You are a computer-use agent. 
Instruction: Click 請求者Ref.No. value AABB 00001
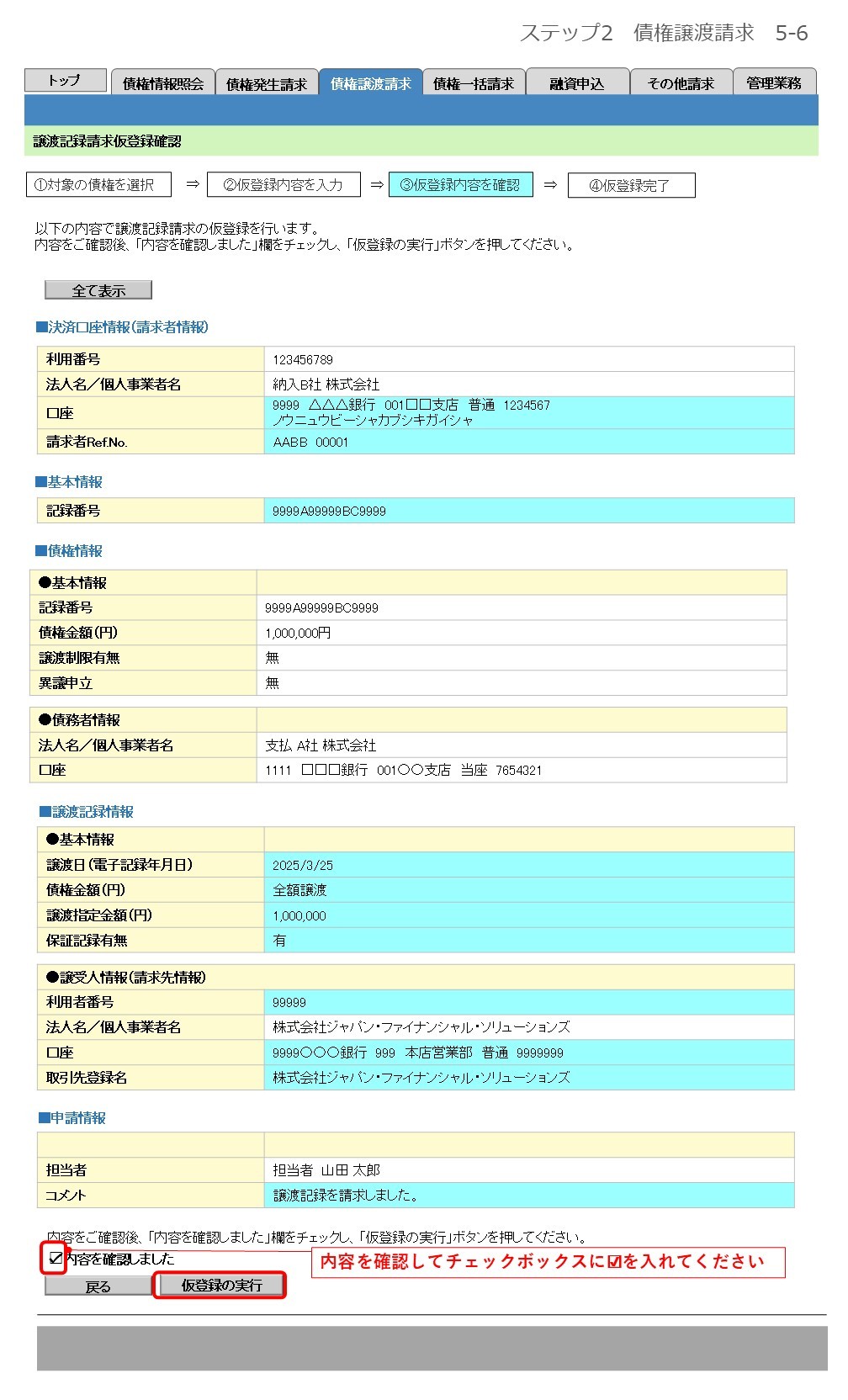click(x=310, y=442)
